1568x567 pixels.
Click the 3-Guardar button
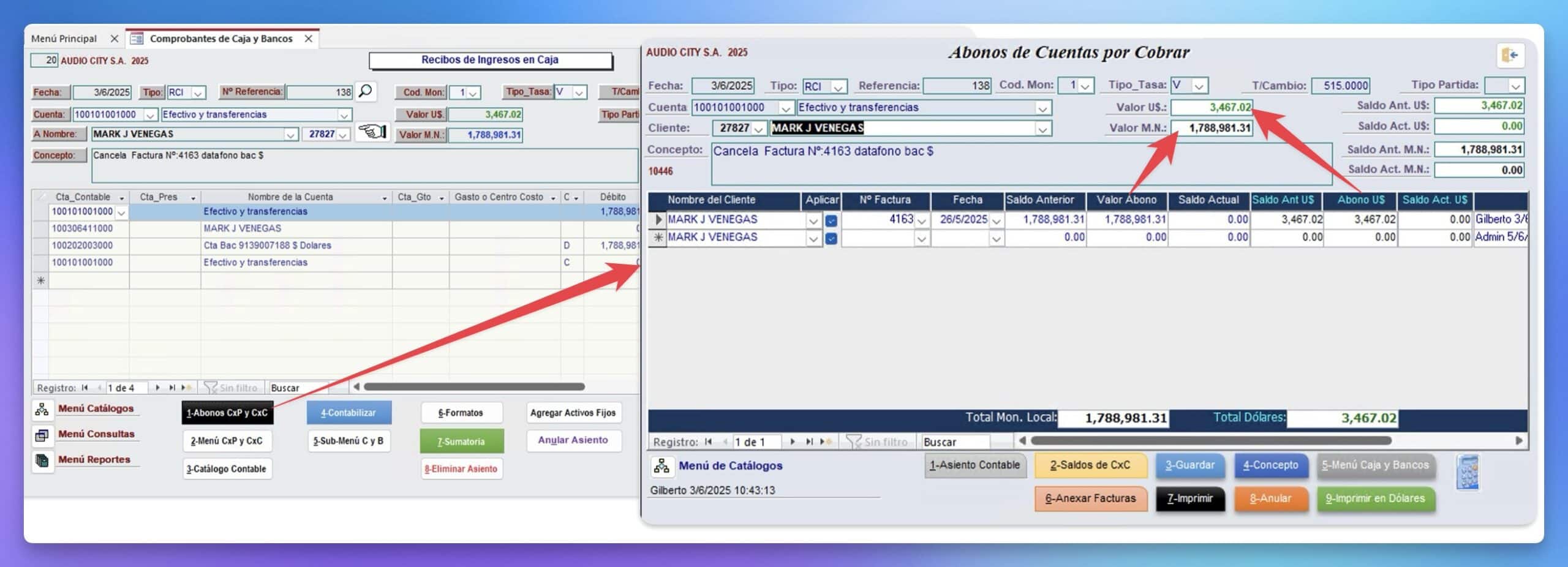tap(1189, 465)
